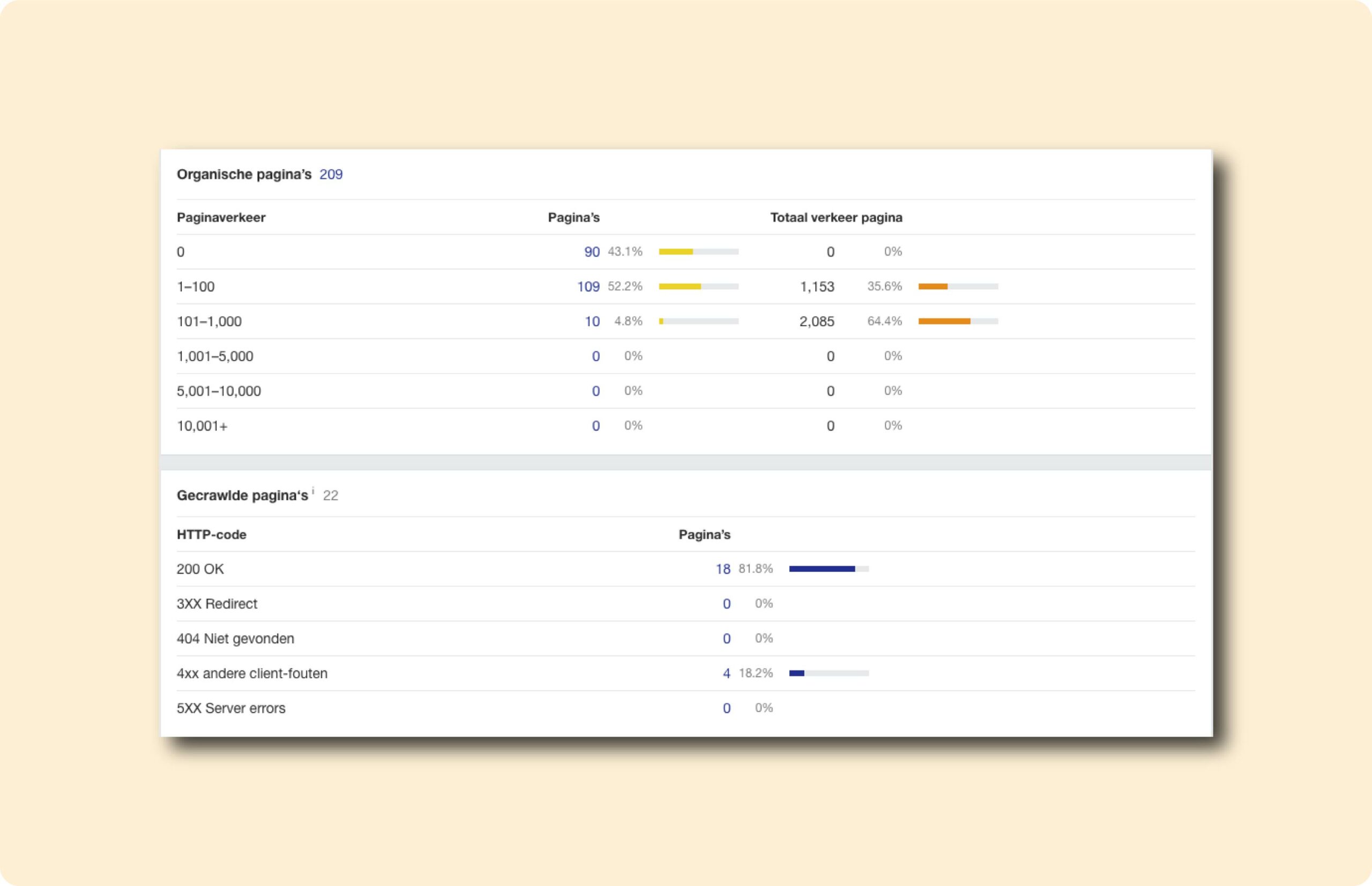Click the 1,153 total traffic value

[x=817, y=287]
